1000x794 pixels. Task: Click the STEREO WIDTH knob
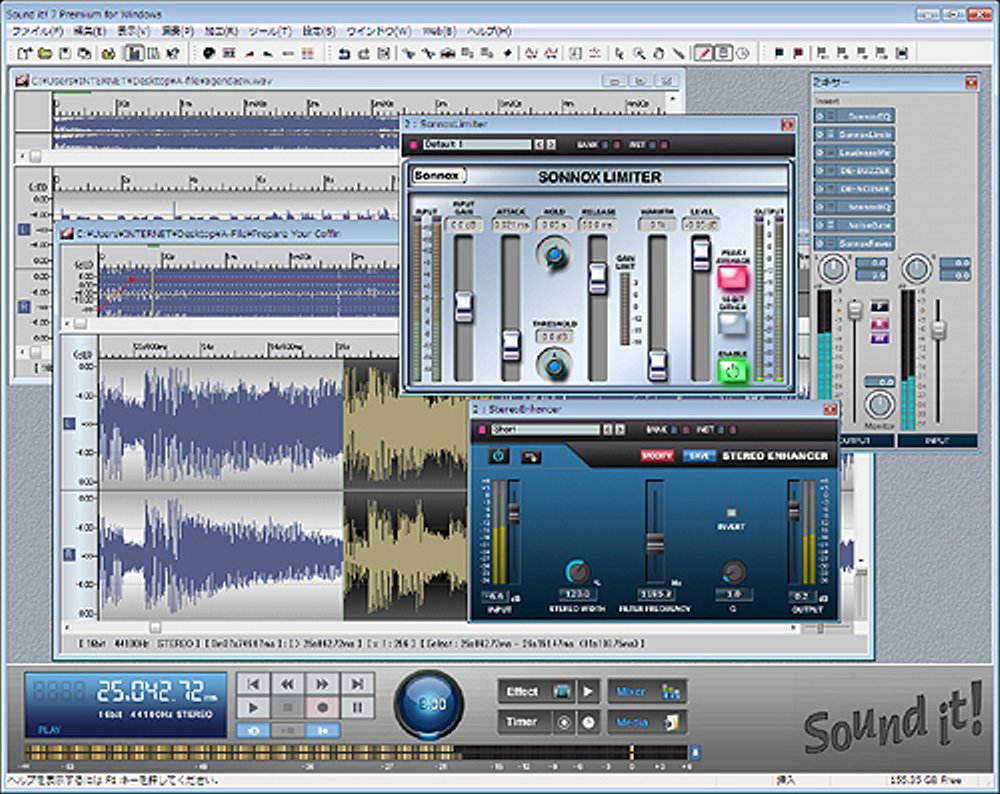click(x=578, y=571)
